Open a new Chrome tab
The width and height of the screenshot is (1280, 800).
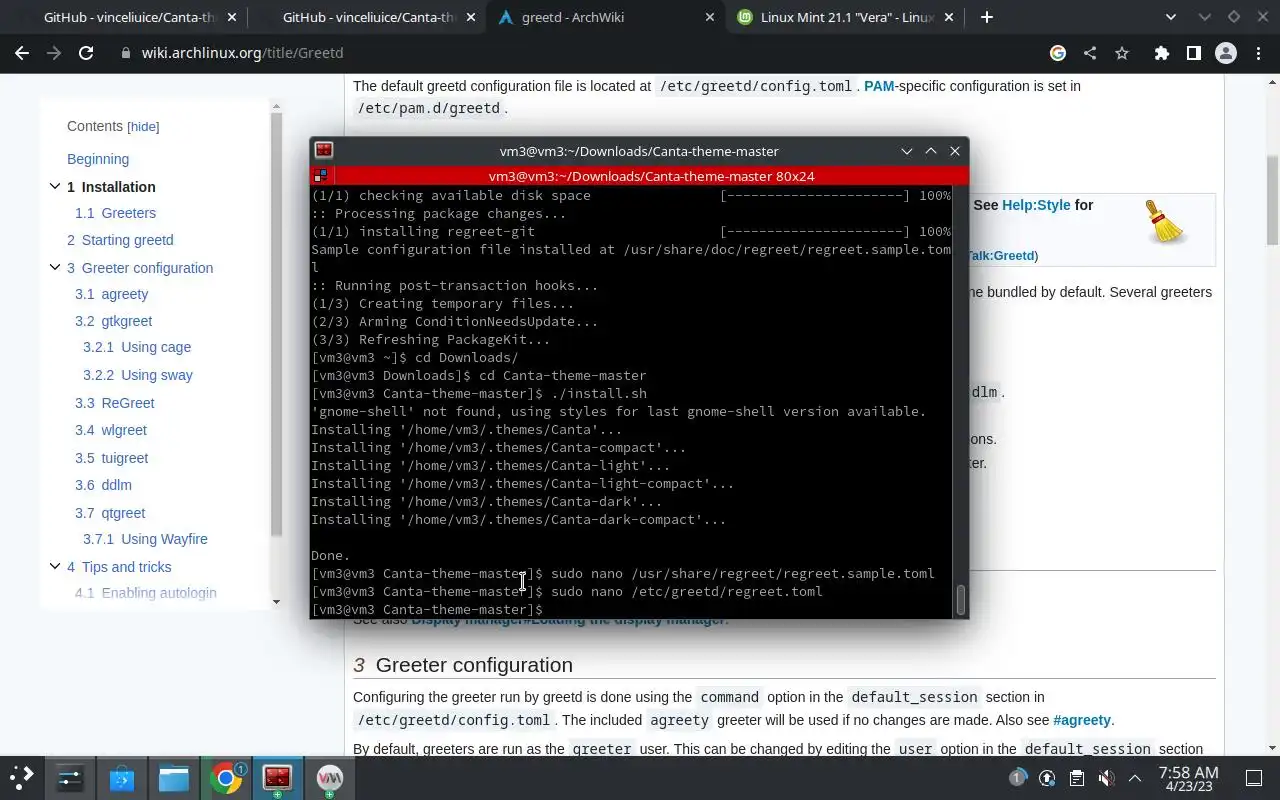coord(987,17)
